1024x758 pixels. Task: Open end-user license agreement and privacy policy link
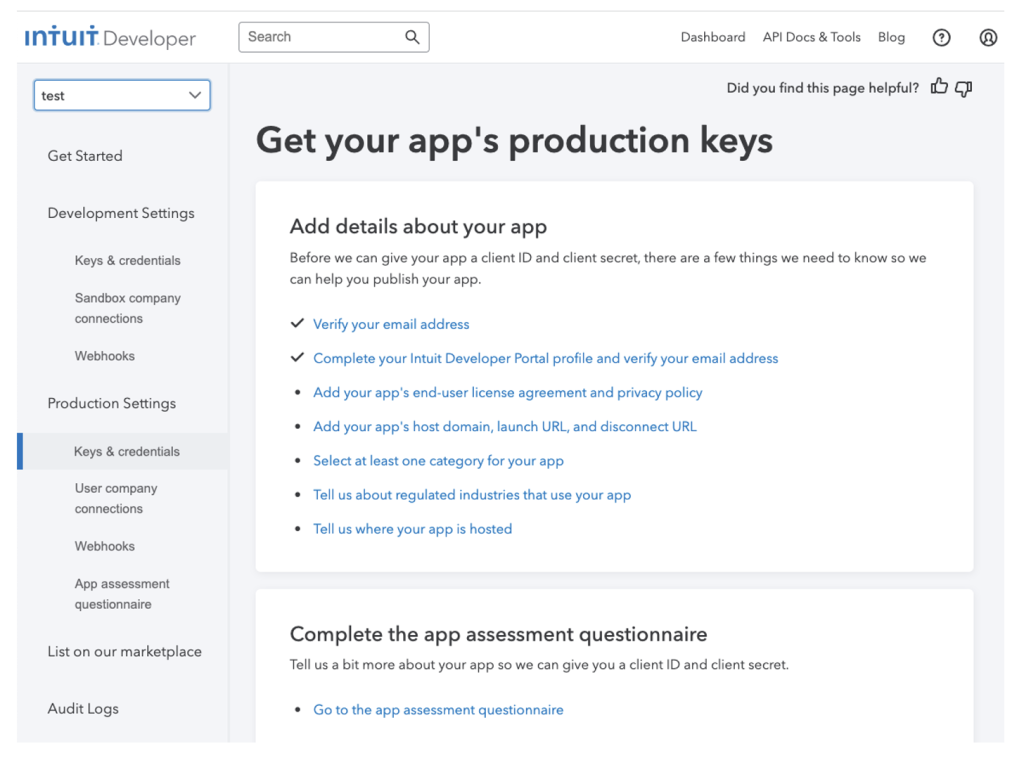(508, 392)
